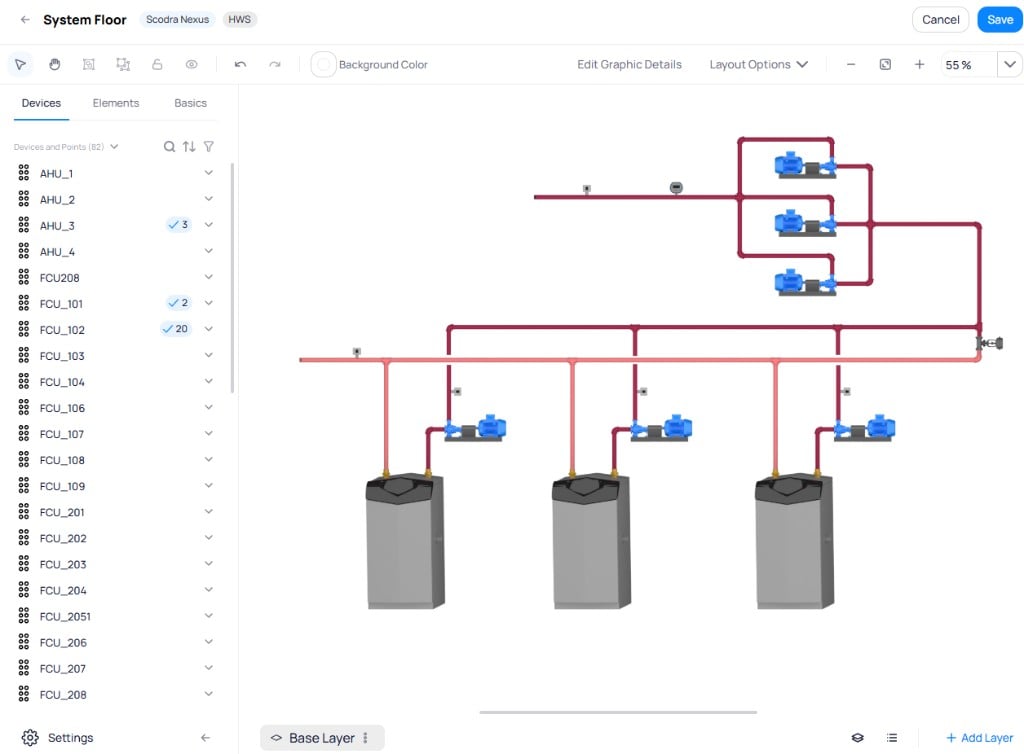This screenshot has height=754, width=1024.
Task: Go back using the header back arrow
Action: 25,20
